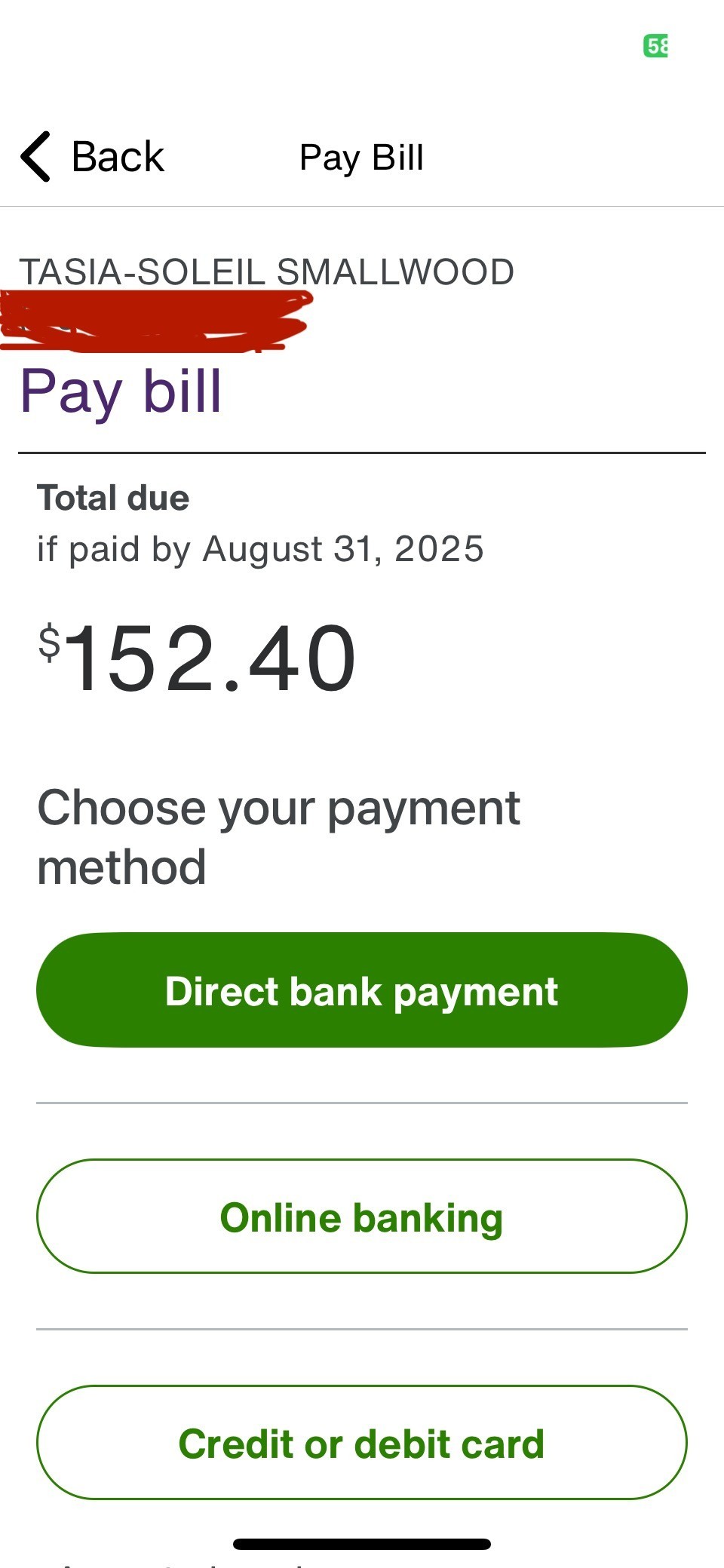Choose Online banking as payment method
Image resolution: width=724 pixels, height=1568 pixels.
tap(362, 1216)
